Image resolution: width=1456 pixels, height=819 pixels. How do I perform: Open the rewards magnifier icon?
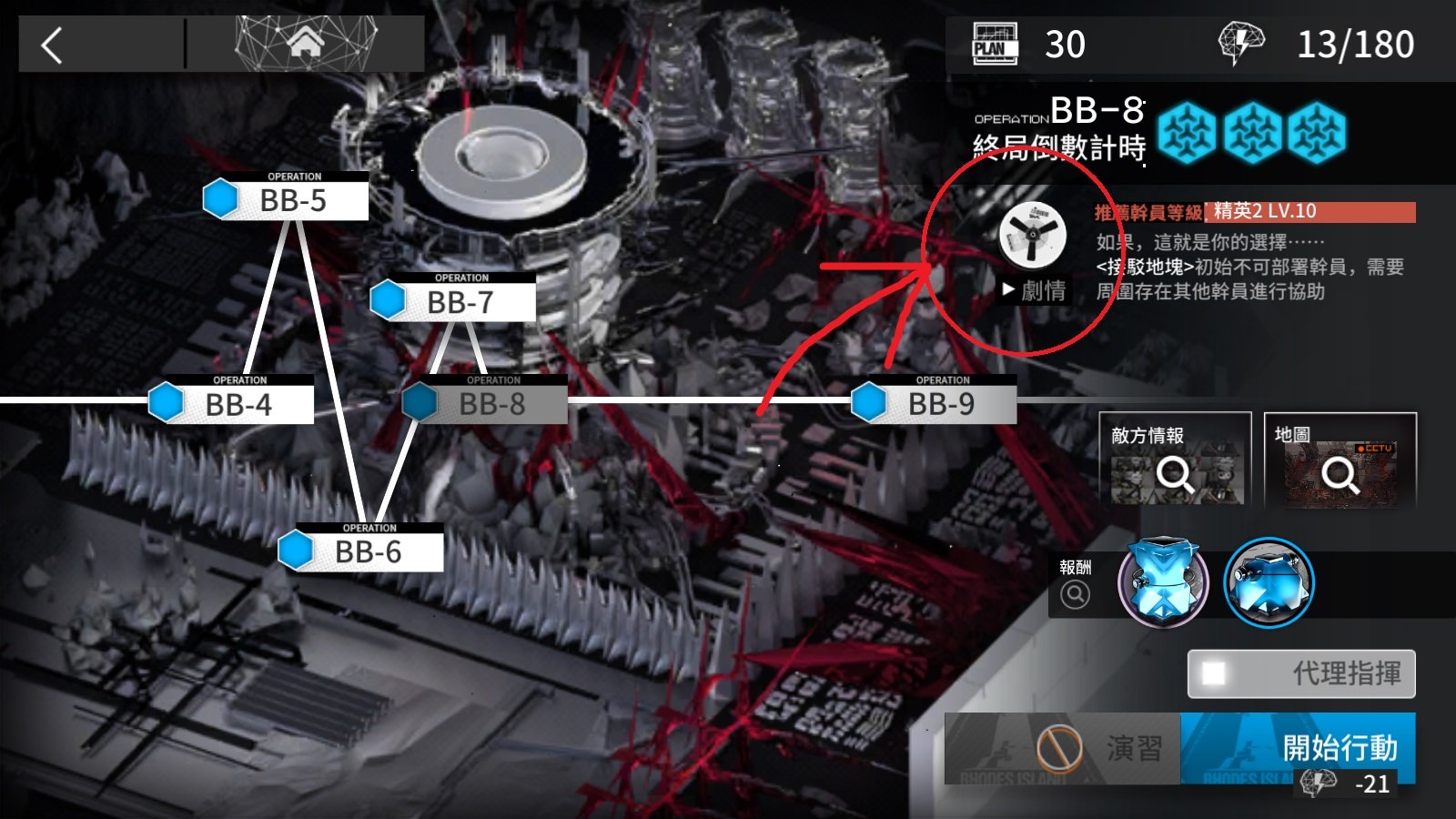1075,594
